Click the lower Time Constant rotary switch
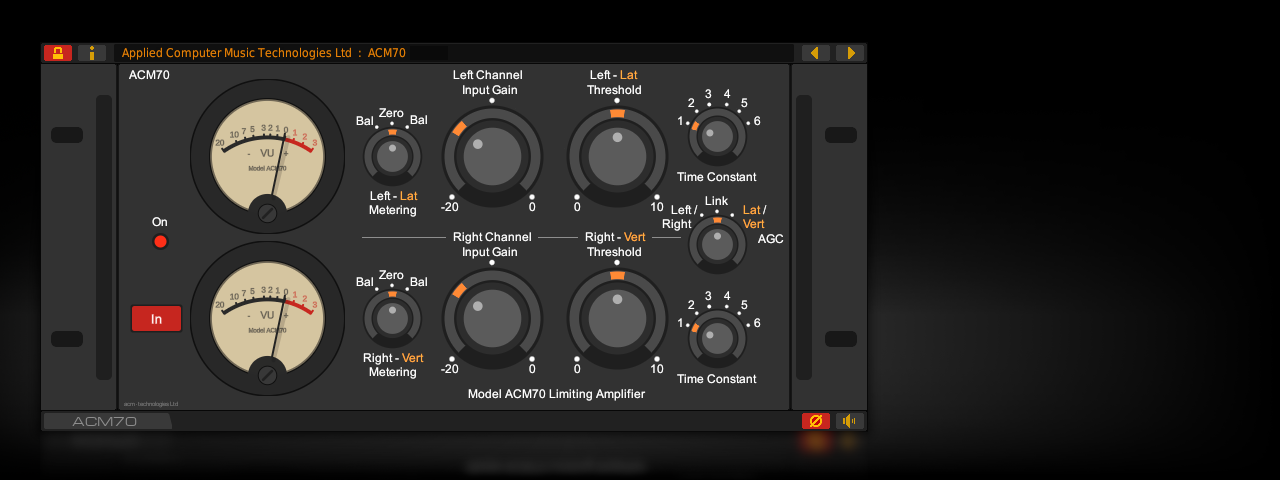The height and width of the screenshot is (480, 1280). pyautogui.click(x=717, y=338)
